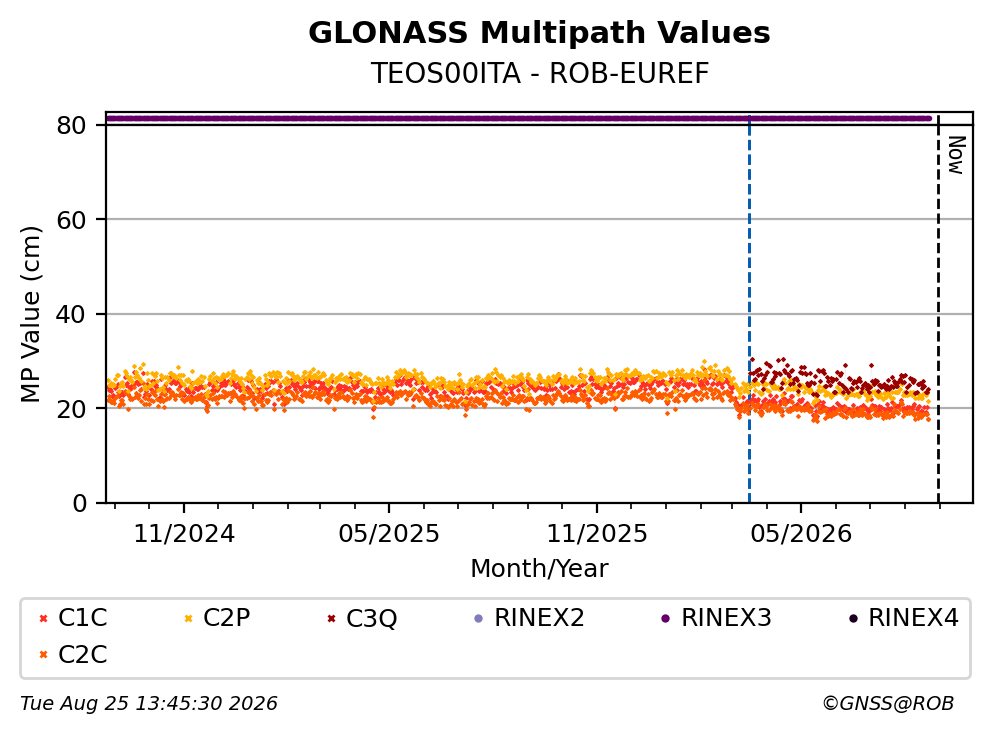This screenshot has width=993, height=734.
Task: Click the MP Value (cm) axis title
Action: (30, 314)
